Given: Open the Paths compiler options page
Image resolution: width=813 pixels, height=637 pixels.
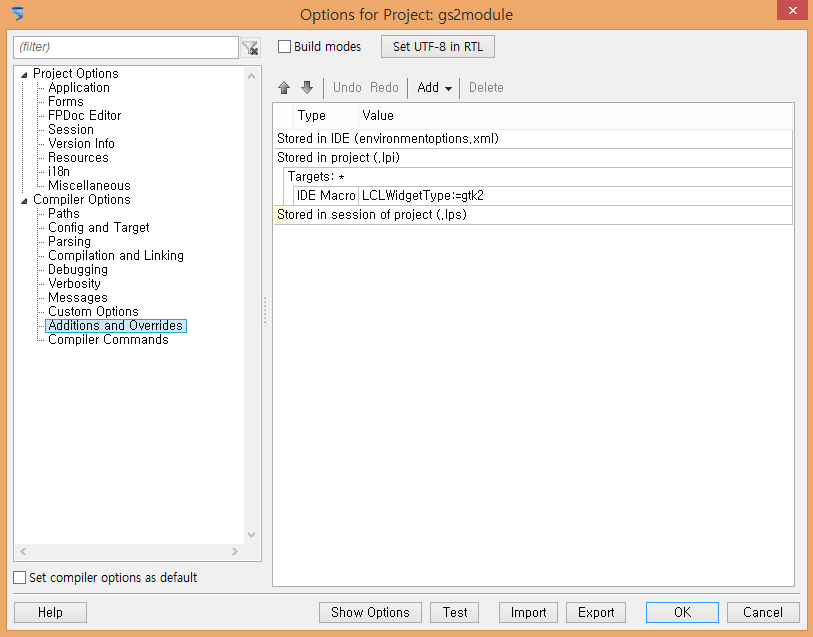Looking at the screenshot, I should click(x=64, y=214).
